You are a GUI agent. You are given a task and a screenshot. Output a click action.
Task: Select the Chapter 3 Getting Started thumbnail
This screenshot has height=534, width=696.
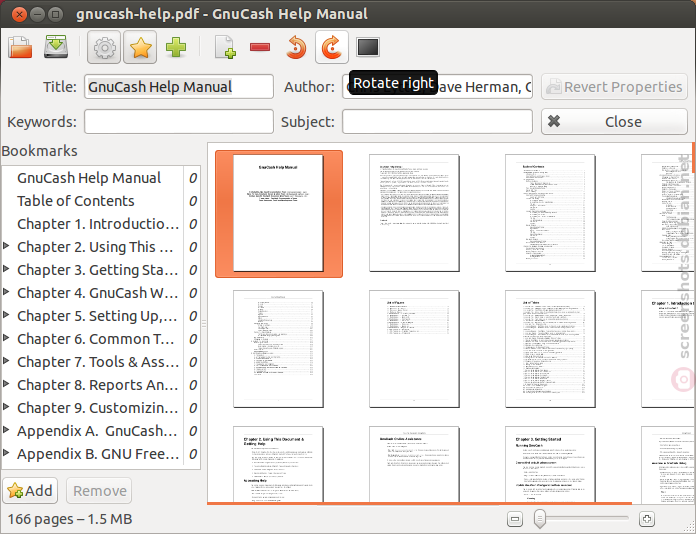click(x=550, y=465)
